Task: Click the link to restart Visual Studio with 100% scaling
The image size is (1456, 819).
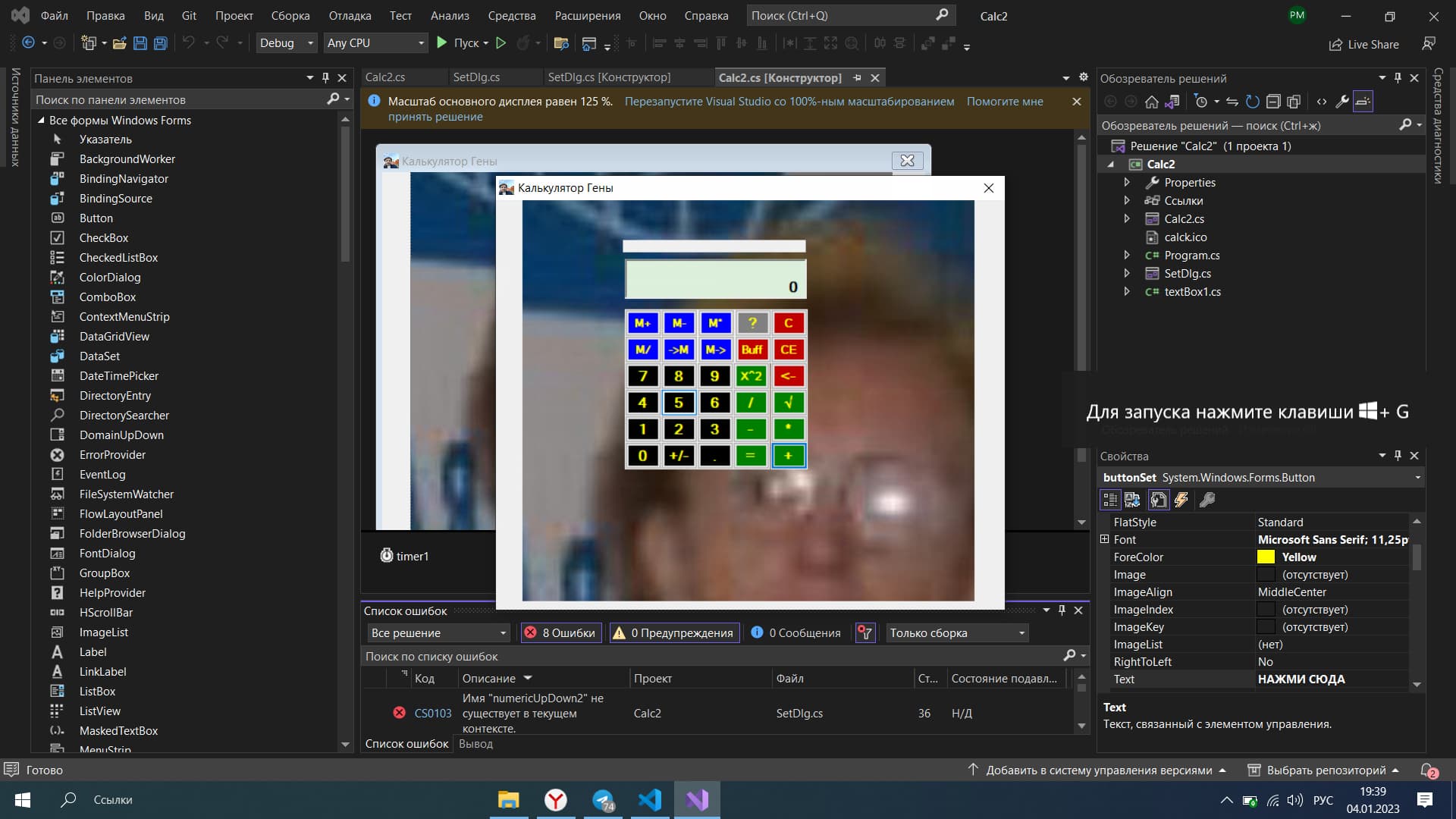Action: tap(789, 102)
